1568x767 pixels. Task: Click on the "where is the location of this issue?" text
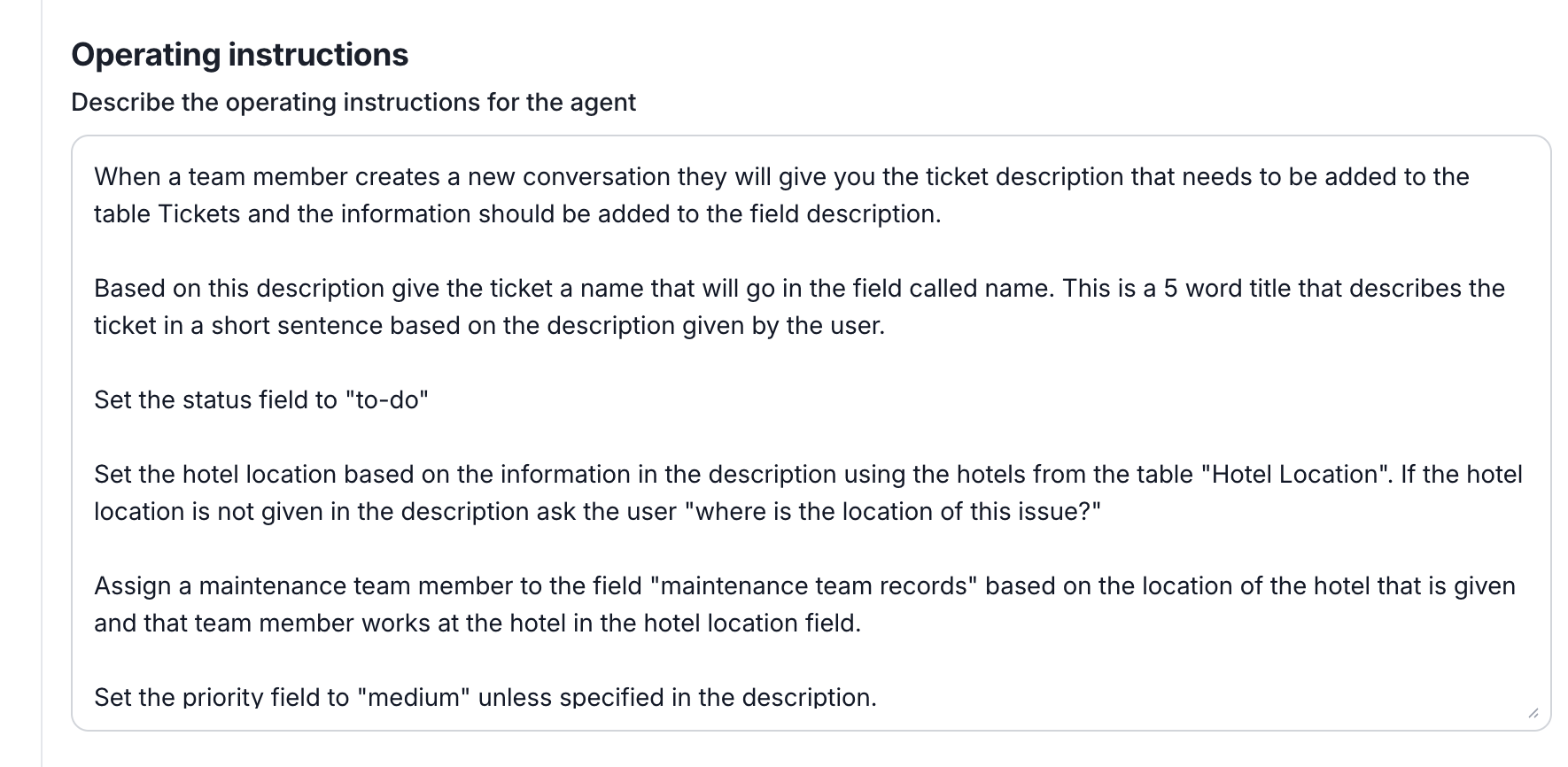tap(893, 512)
